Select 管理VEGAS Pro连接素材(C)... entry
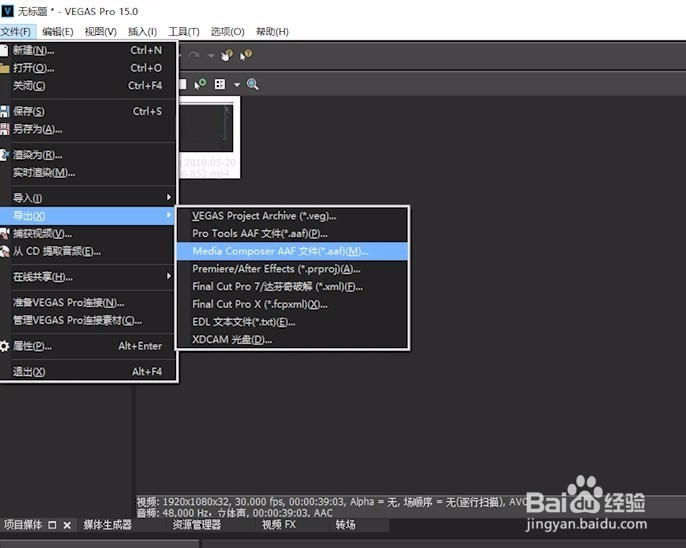Viewport: 686px width, 548px height. pos(88,321)
